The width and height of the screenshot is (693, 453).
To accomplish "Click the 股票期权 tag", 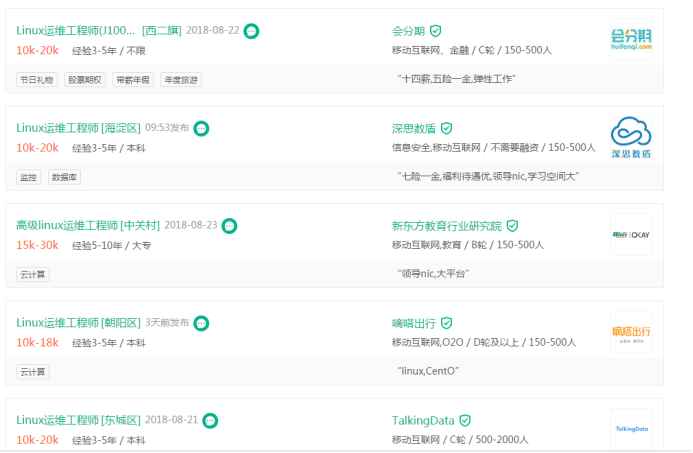I will 84,80.
